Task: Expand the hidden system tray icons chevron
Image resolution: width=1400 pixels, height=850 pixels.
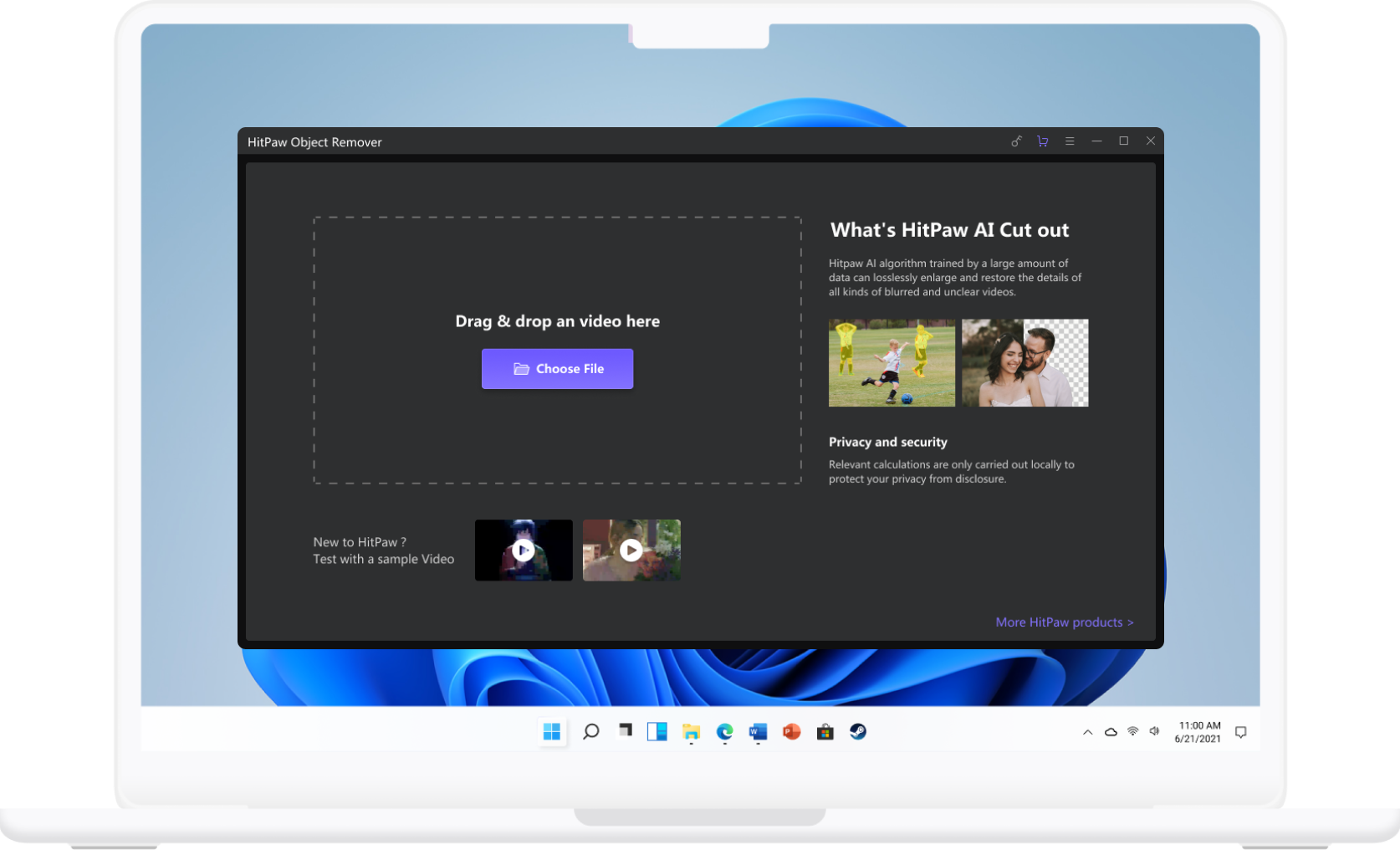Action: 1087,732
